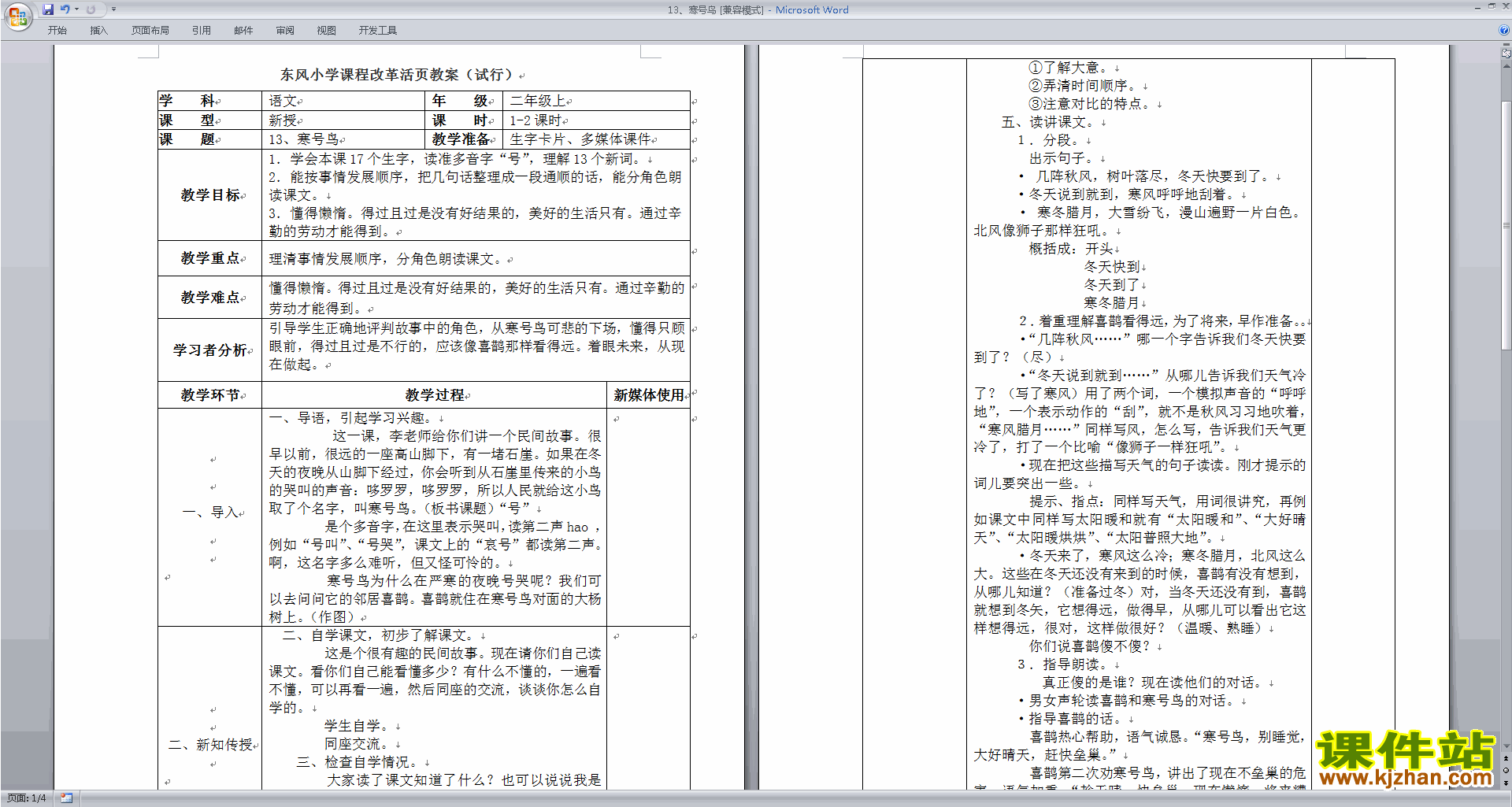1512x807 pixels.
Task: Open the Office Button menu
Action: tap(17, 17)
